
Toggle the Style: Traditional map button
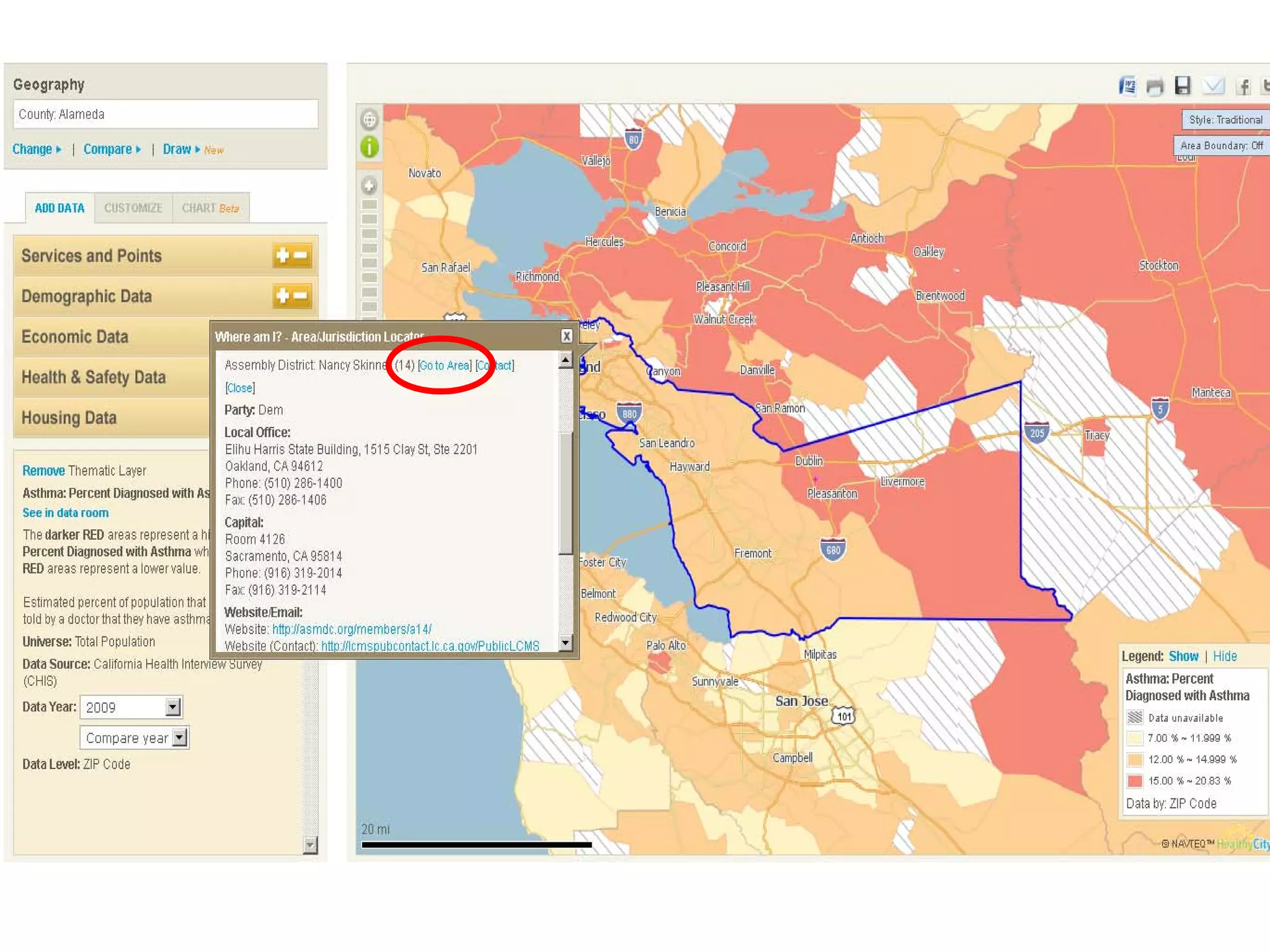(1225, 120)
